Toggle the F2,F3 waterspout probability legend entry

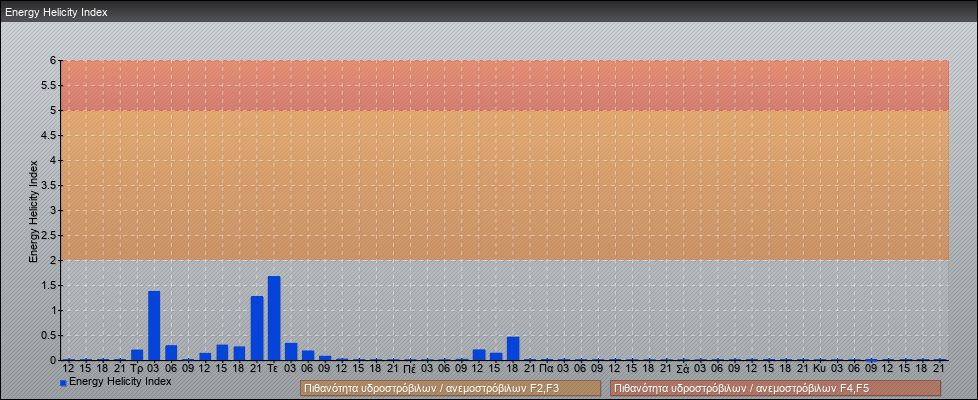(x=450, y=388)
